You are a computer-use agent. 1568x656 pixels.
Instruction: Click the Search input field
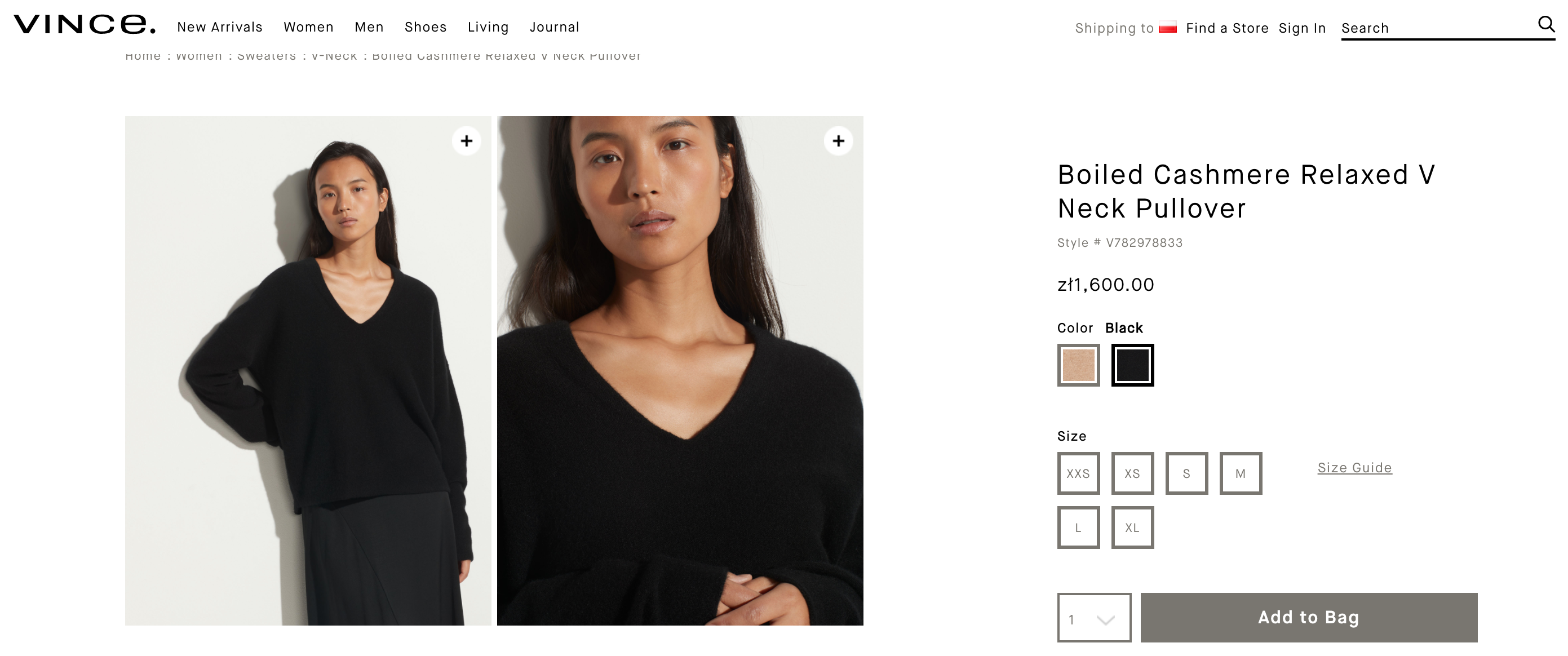tap(1437, 28)
